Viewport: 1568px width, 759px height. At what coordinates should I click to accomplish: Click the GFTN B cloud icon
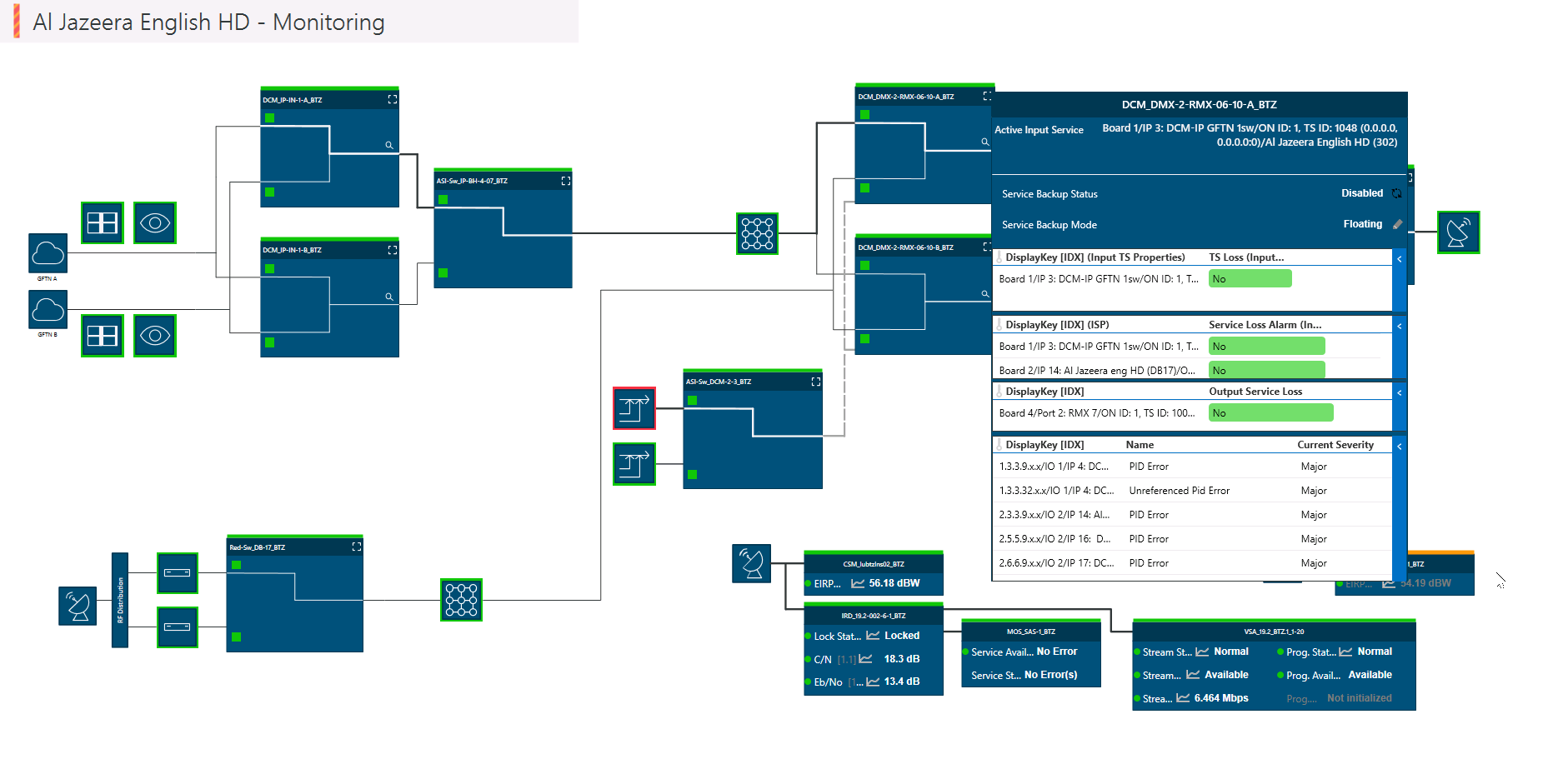pyautogui.click(x=48, y=310)
